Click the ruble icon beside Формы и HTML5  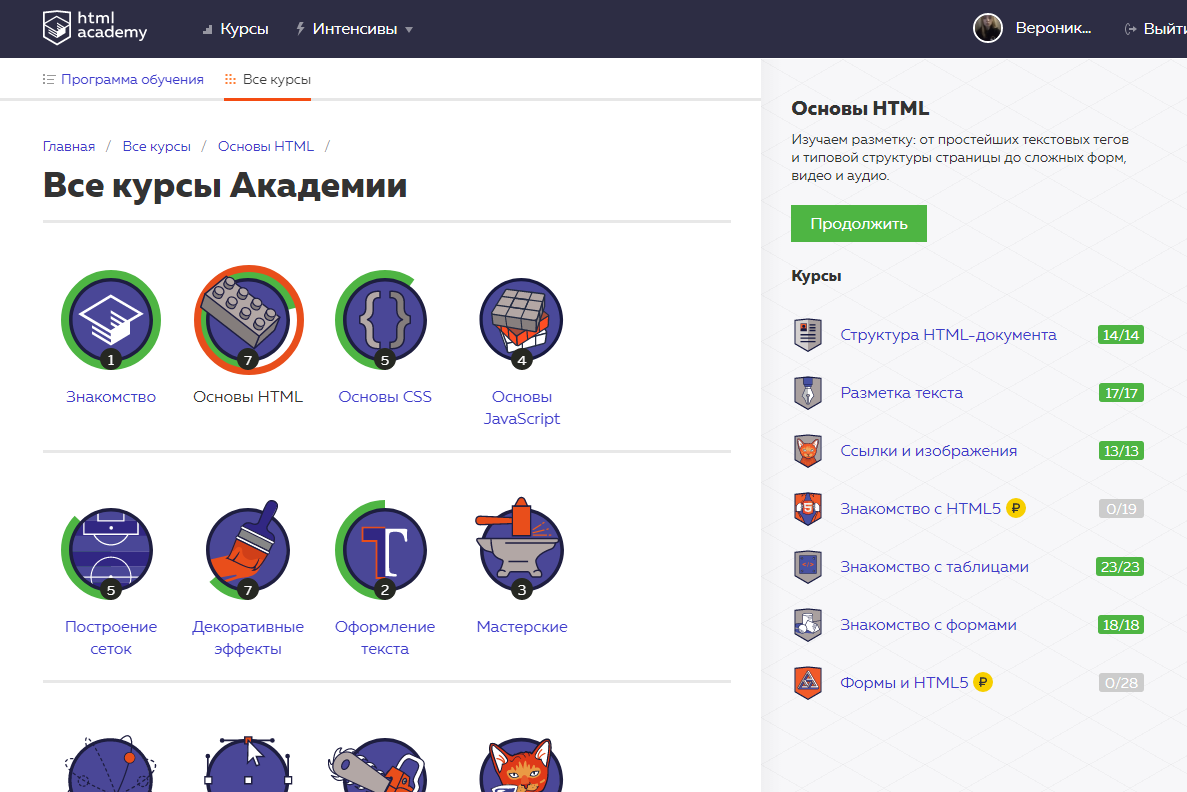click(x=983, y=682)
